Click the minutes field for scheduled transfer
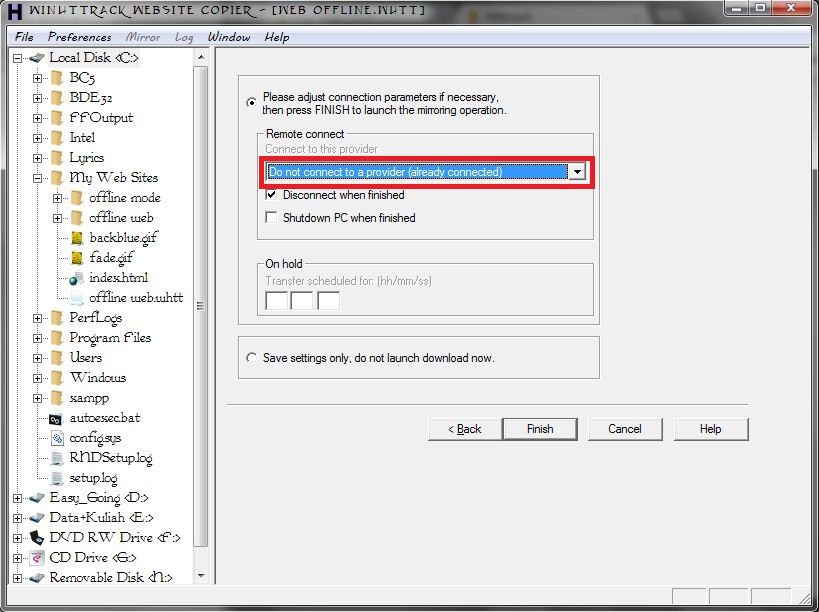The image size is (819, 612). (301, 301)
